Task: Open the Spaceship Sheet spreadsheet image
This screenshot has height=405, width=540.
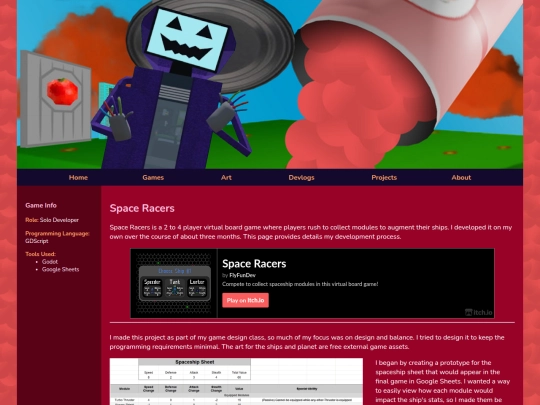Action: coord(236,382)
